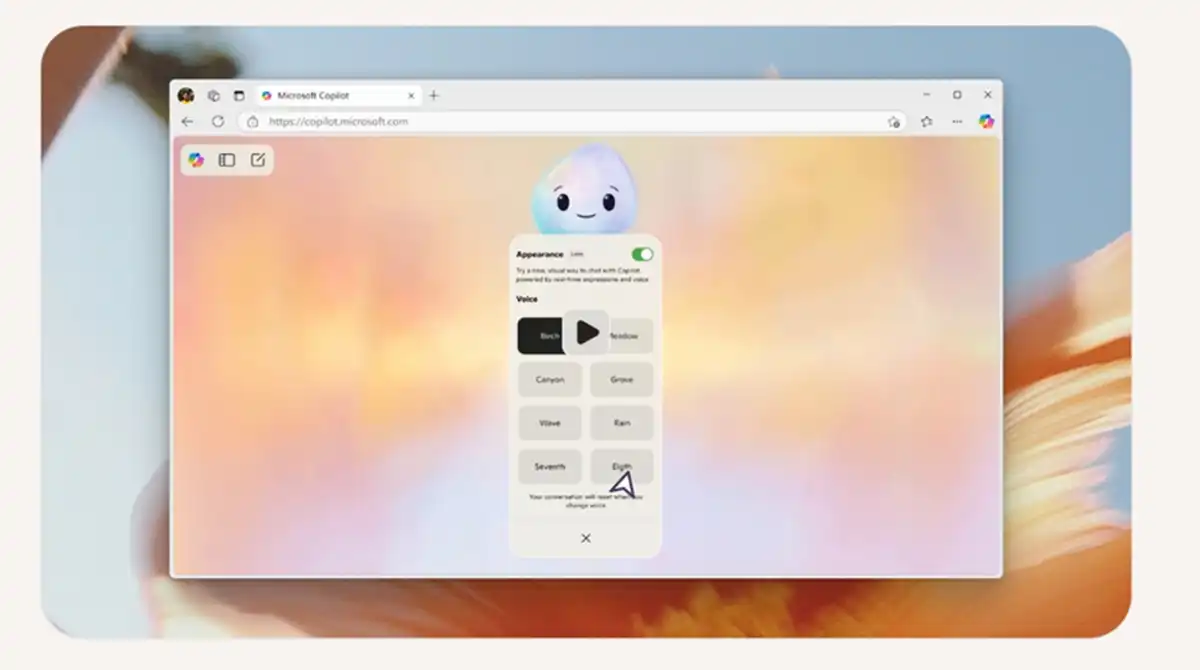The height and width of the screenshot is (670, 1200).
Task: Start a new chat with compose icon
Action: coord(258,160)
